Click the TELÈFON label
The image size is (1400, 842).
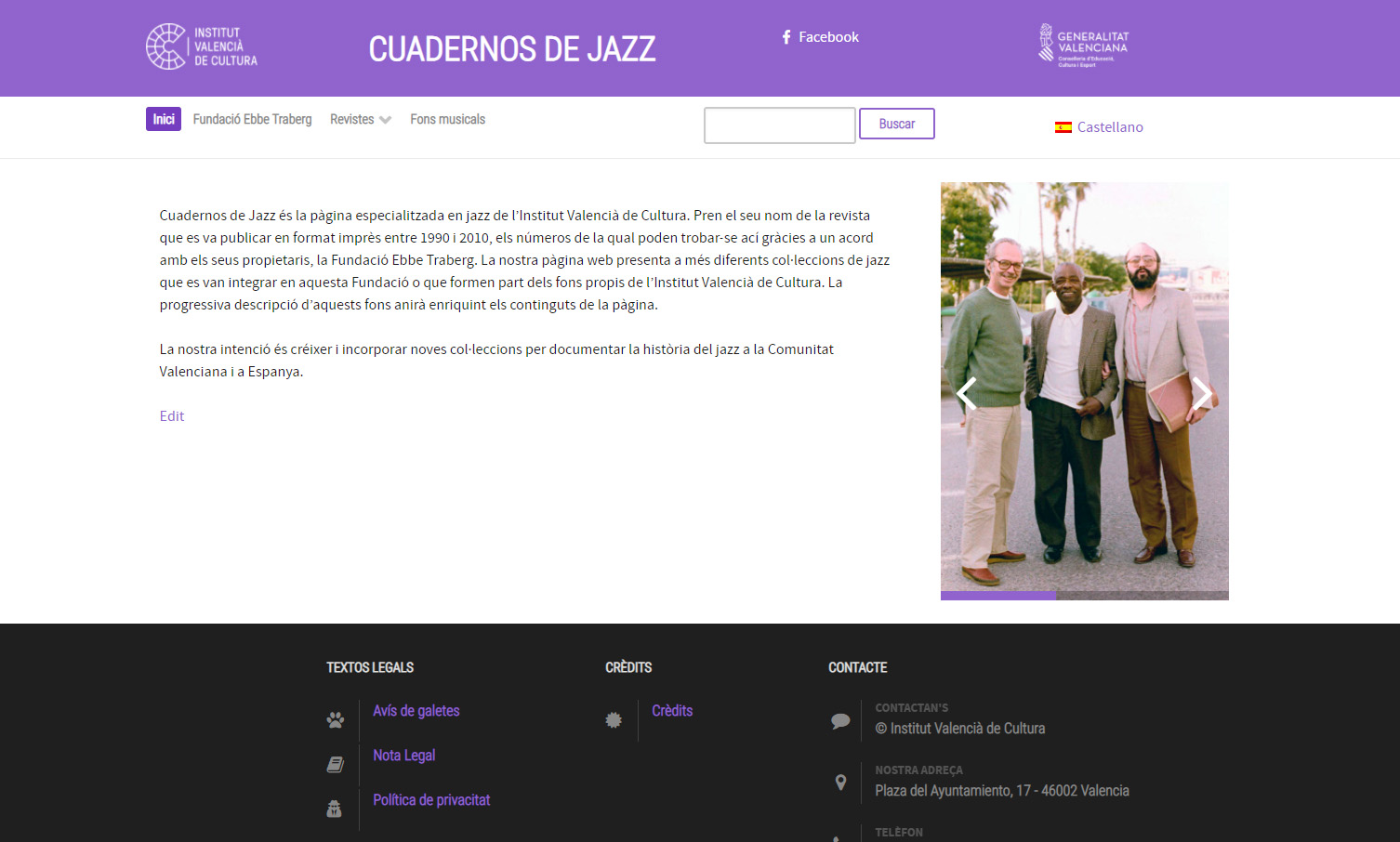(899, 833)
